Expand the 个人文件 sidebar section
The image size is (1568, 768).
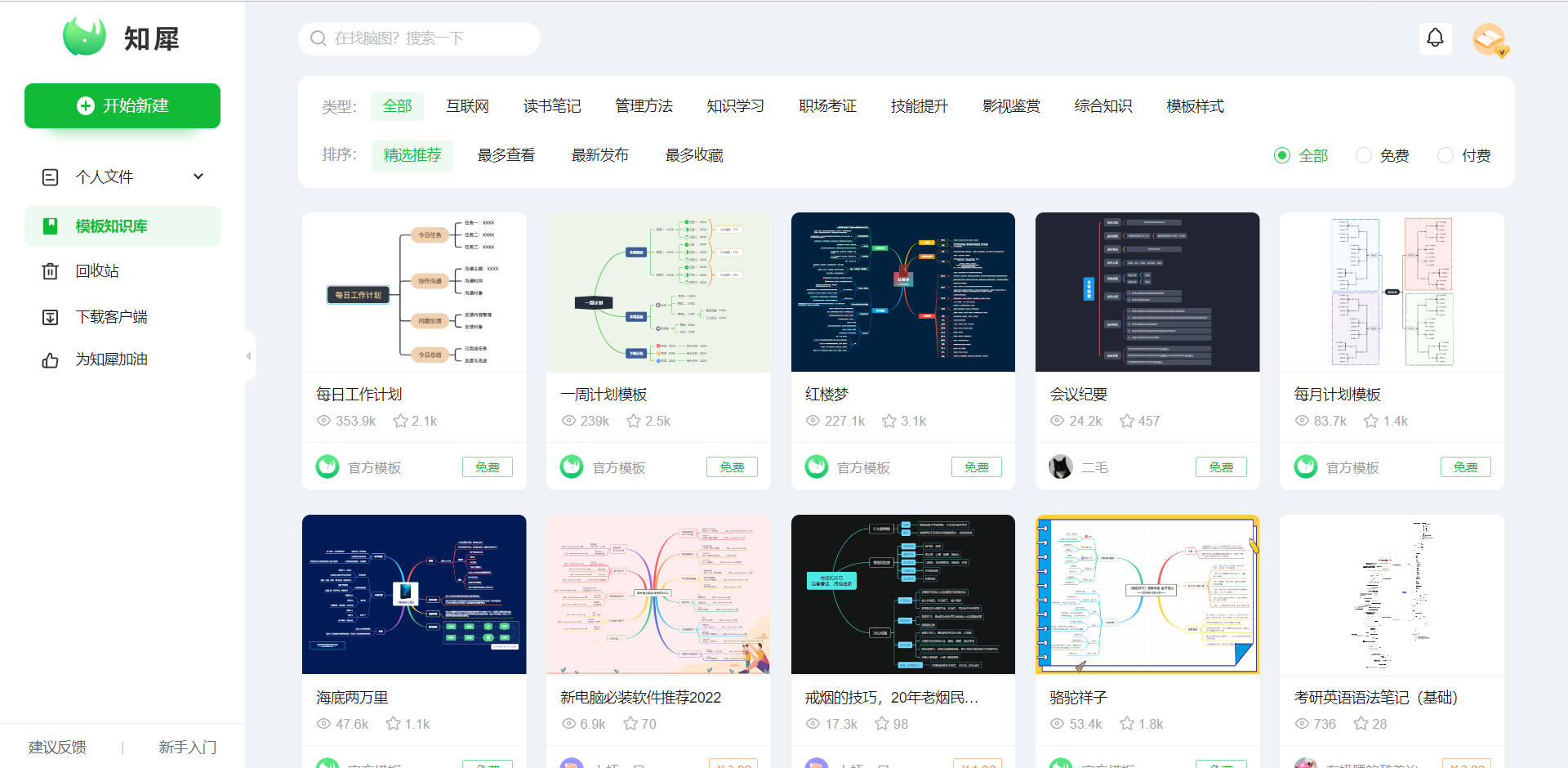pyautogui.click(x=198, y=176)
